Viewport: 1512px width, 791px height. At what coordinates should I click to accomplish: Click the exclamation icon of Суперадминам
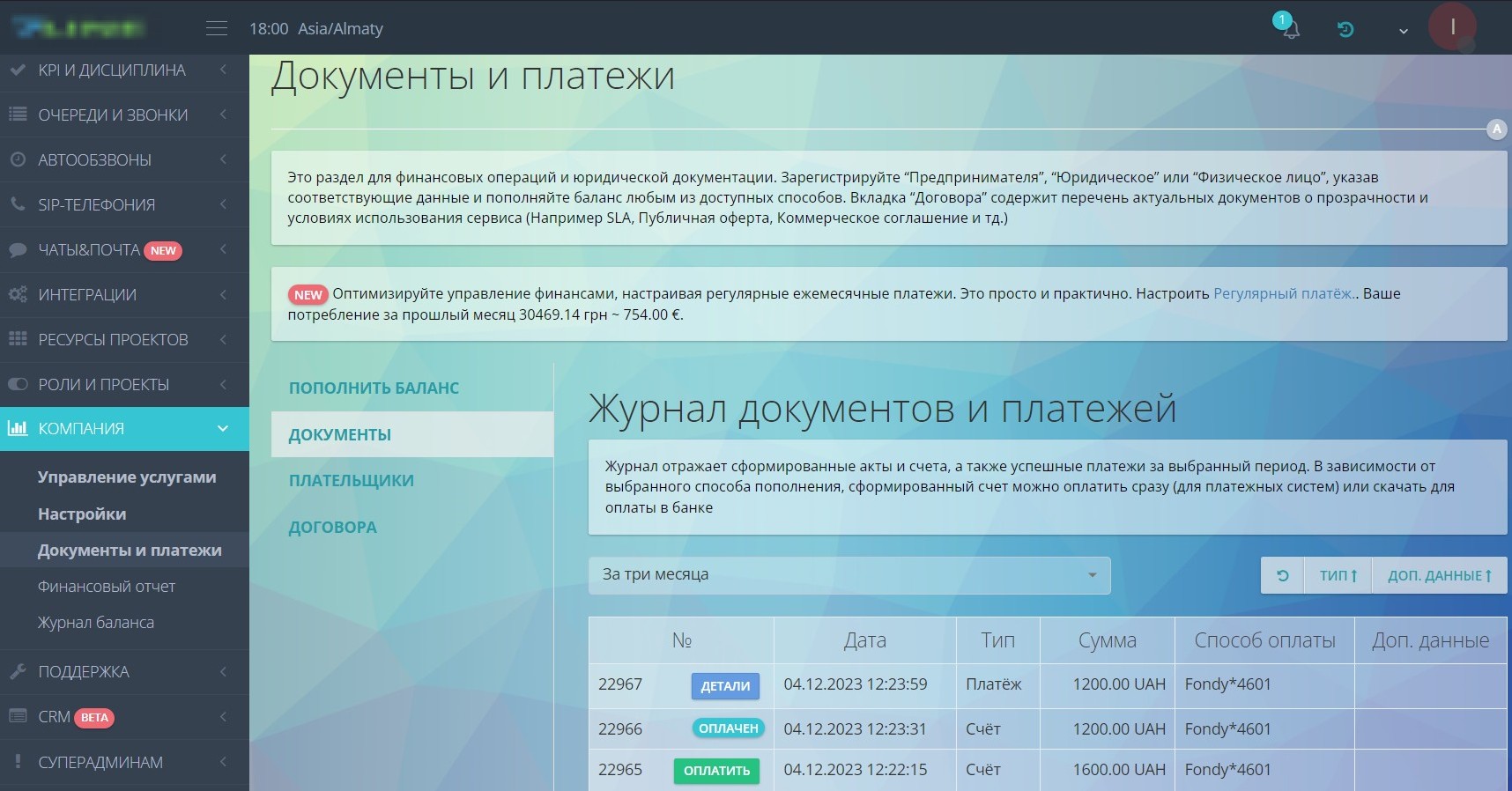click(18, 762)
